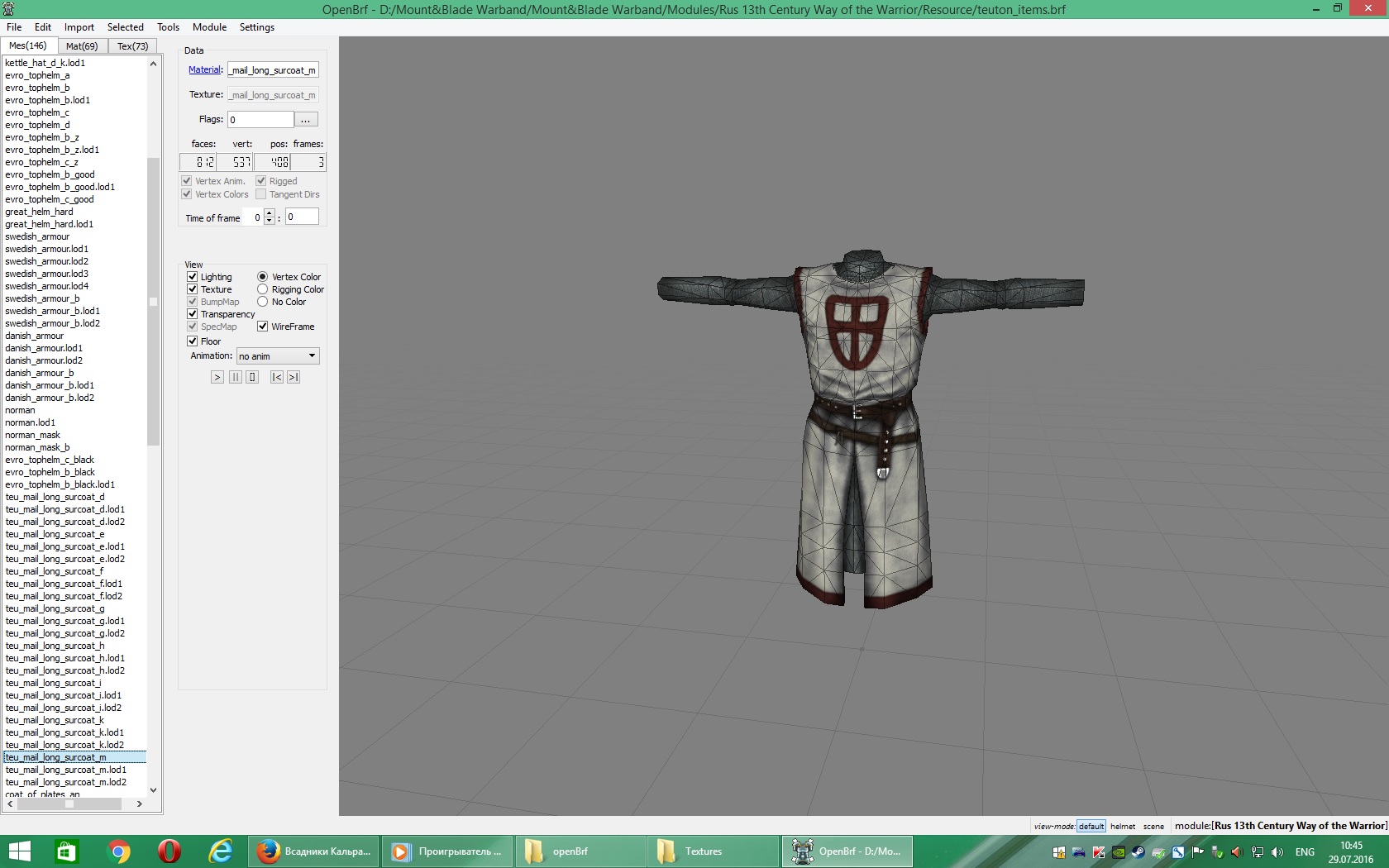Switch to the Tex(73) tab
This screenshot has height=868, width=1389.
[132, 46]
